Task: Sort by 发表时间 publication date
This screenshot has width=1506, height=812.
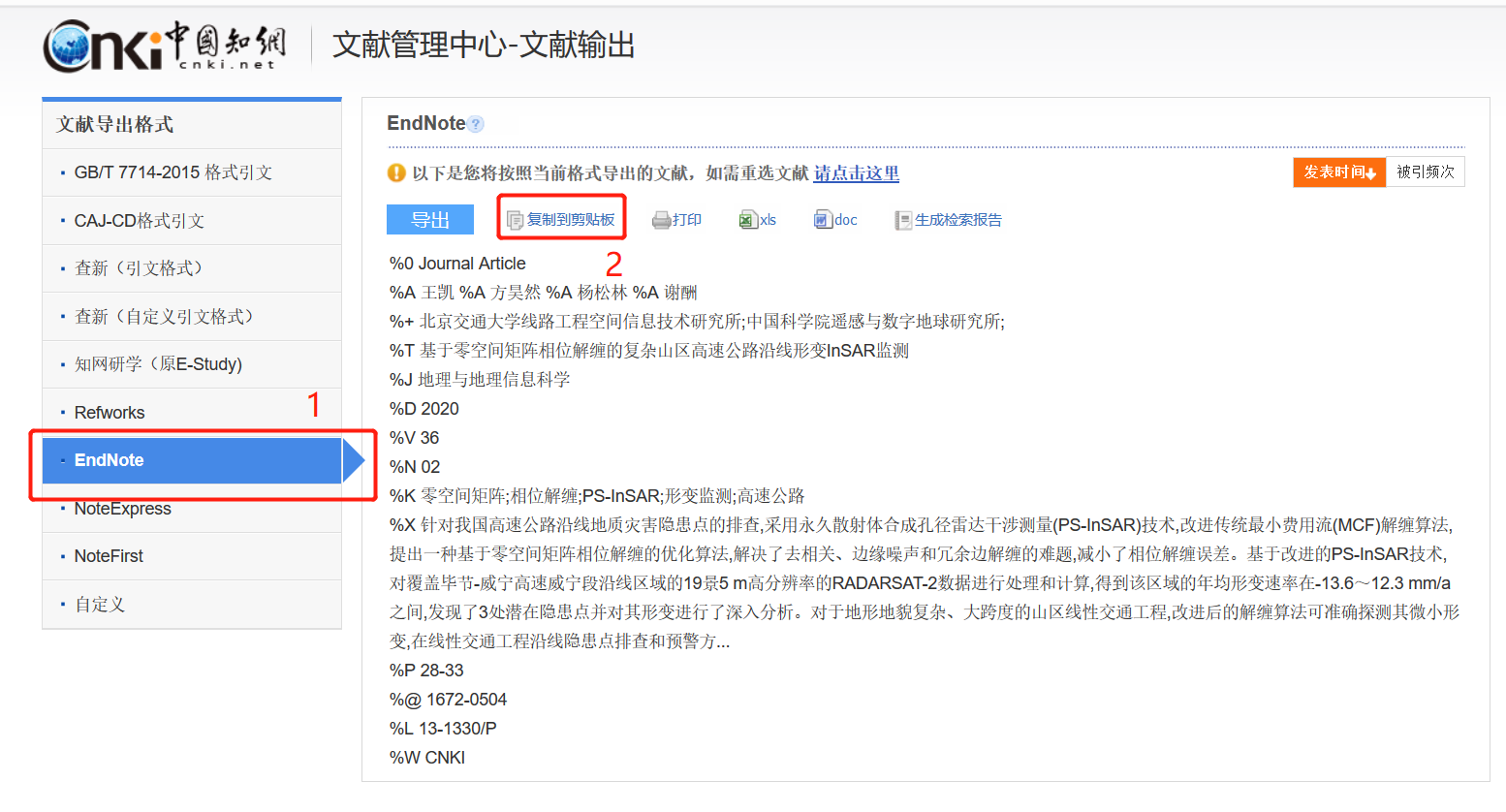Action: point(1339,172)
